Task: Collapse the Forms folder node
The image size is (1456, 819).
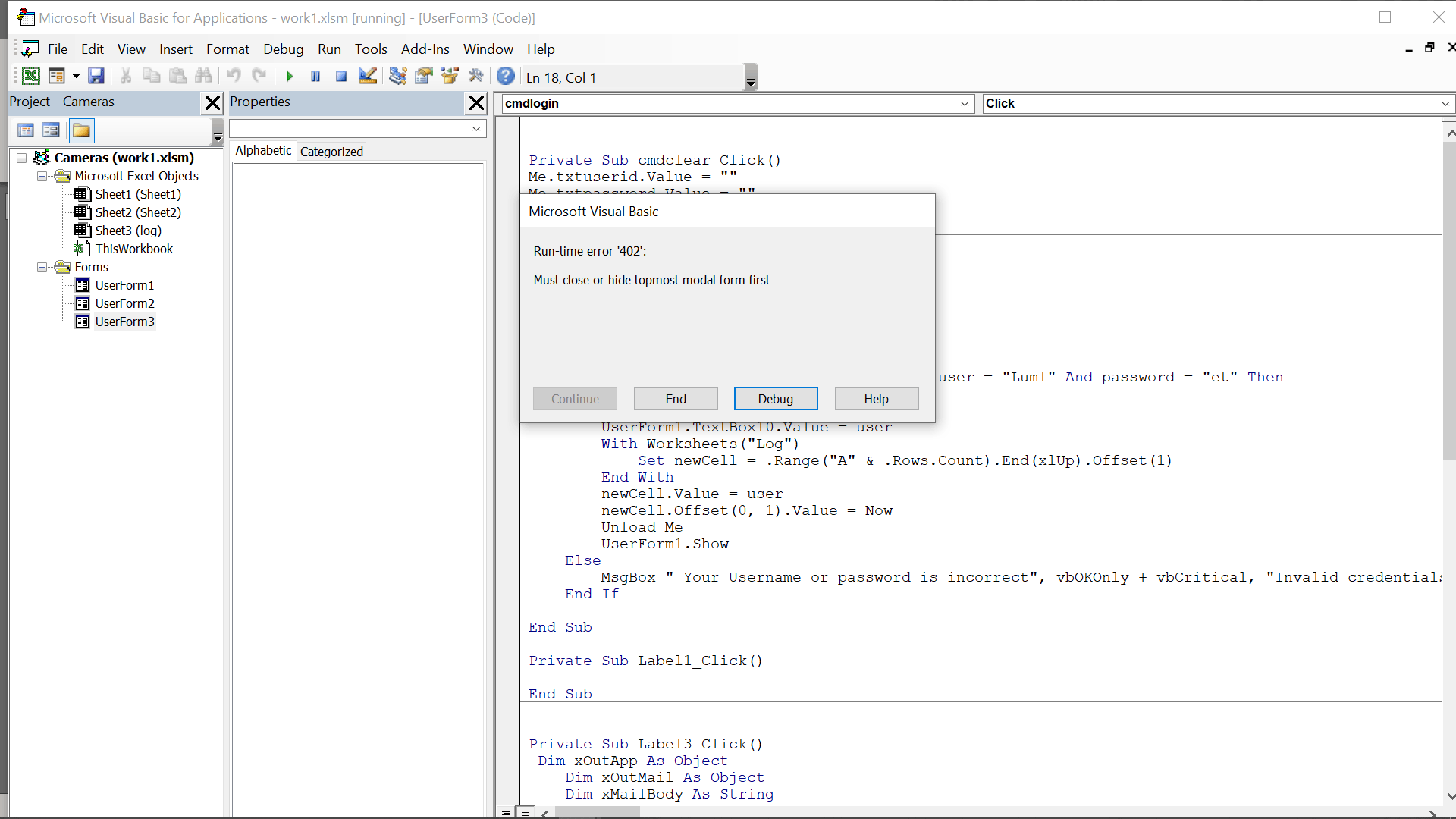Action: click(42, 267)
